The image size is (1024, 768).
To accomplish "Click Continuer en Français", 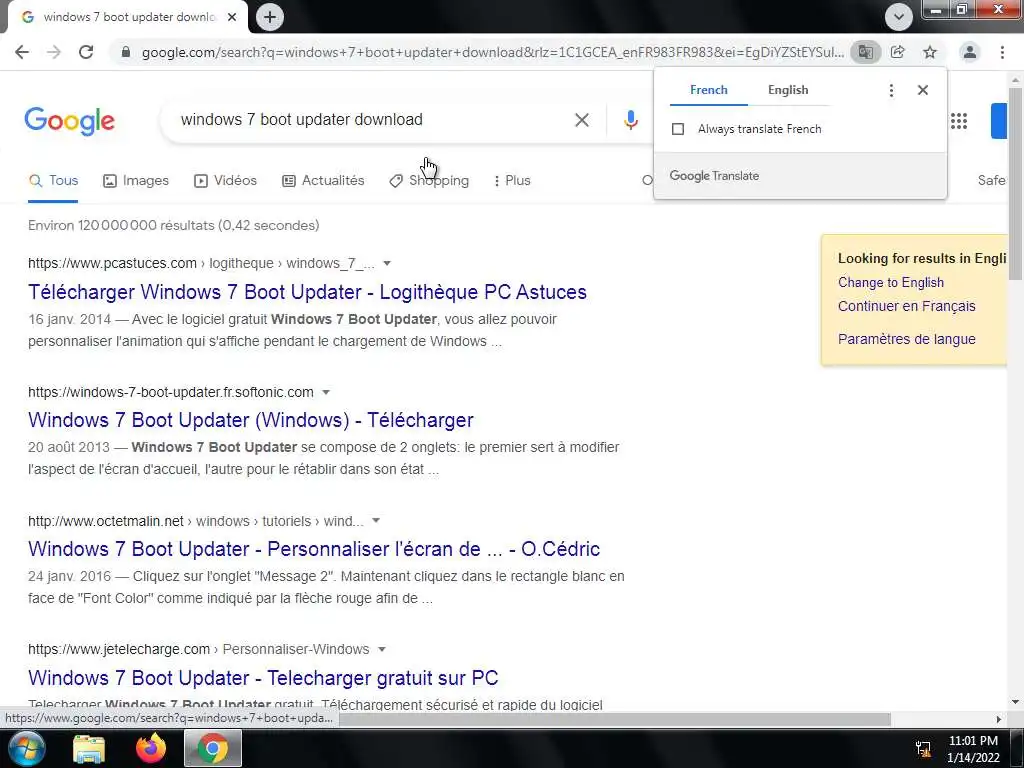I will point(906,306).
